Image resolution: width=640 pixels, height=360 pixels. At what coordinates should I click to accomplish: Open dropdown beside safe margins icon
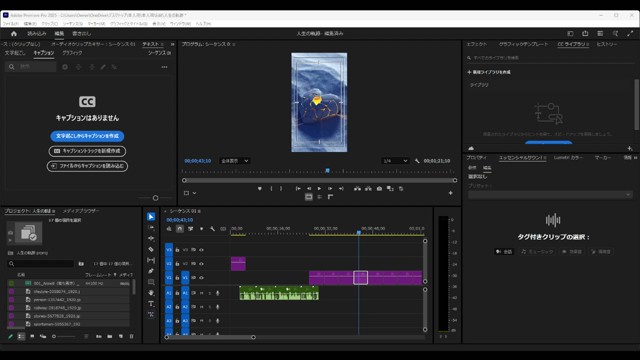(x=194, y=193)
